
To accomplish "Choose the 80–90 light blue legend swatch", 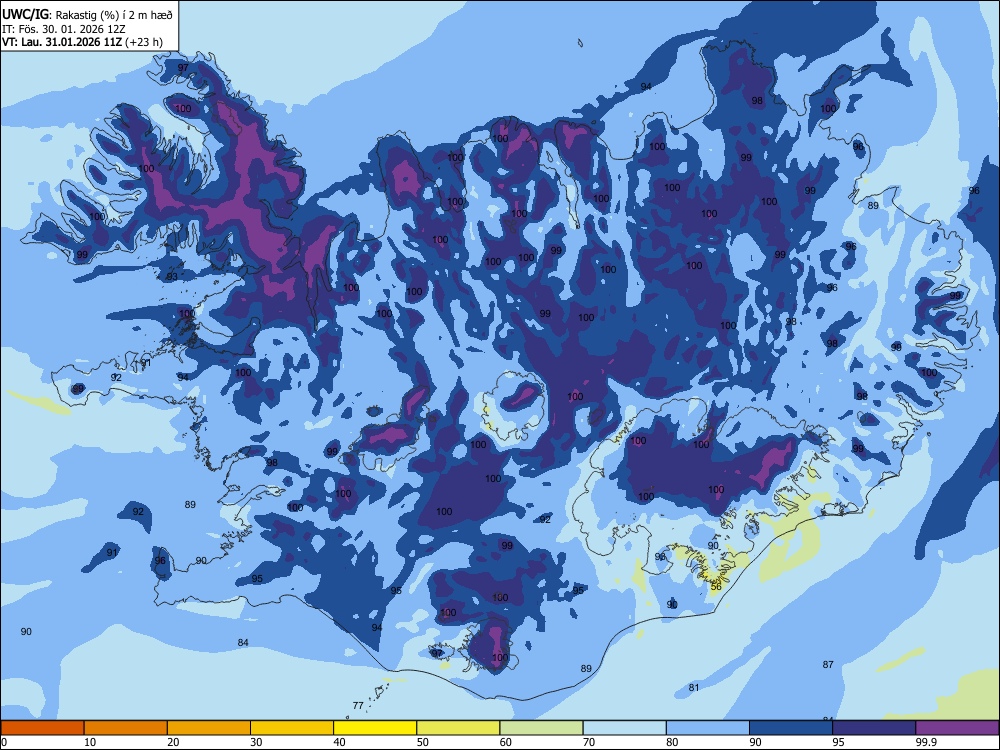I will click(708, 728).
